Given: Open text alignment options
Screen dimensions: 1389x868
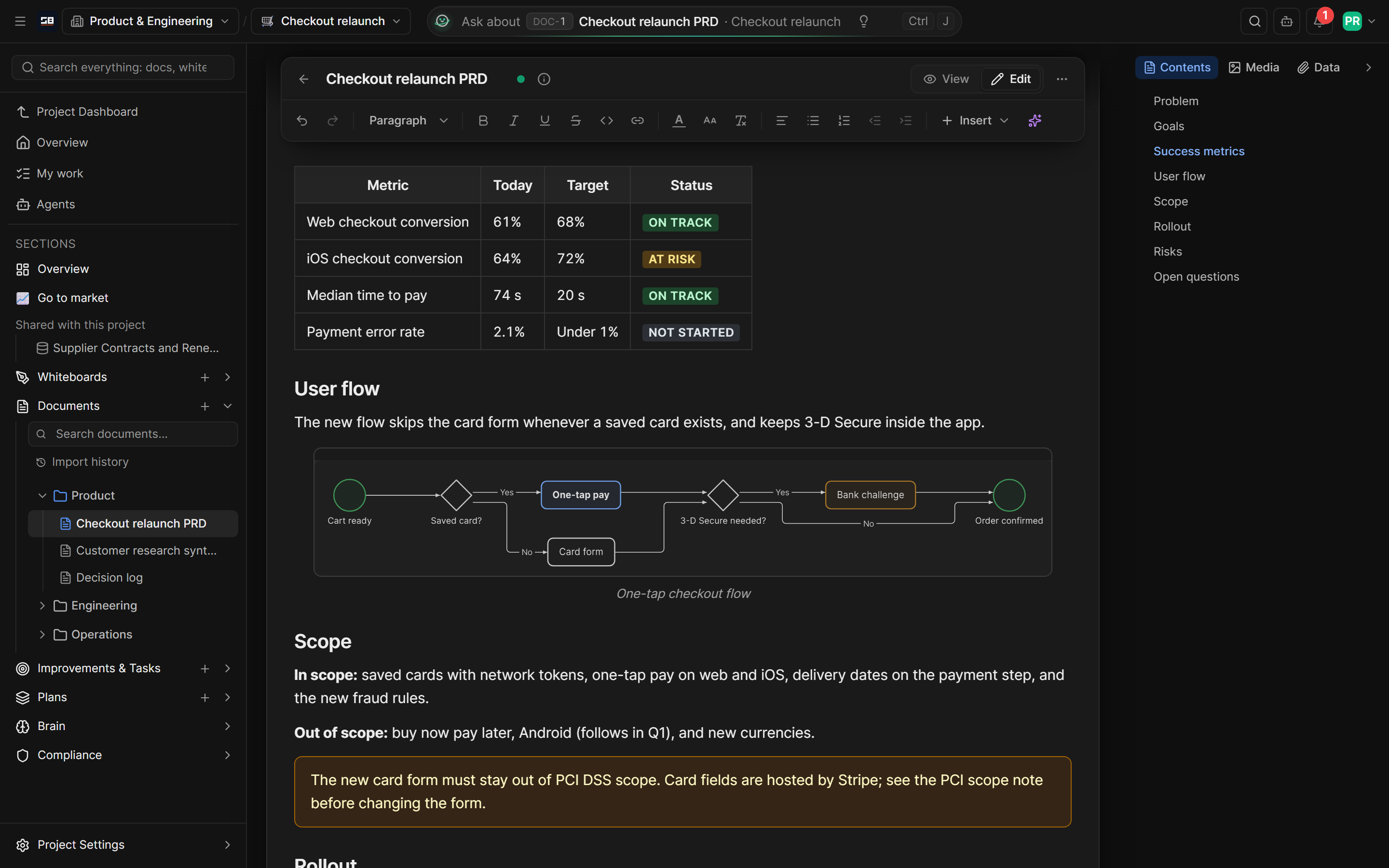Looking at the screenshot, I should (782, 121).
